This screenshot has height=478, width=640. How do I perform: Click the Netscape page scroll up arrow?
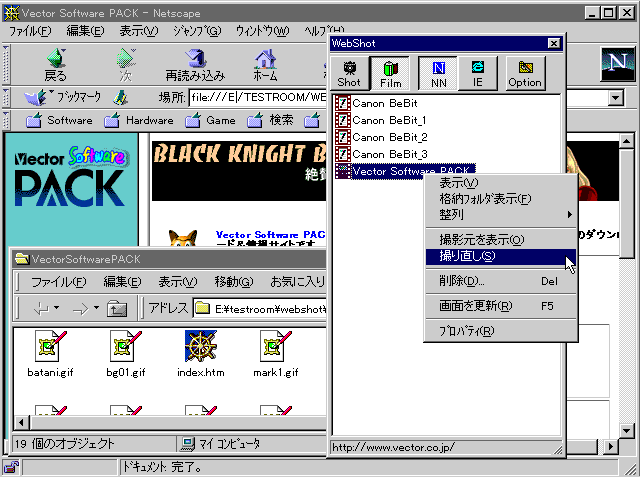click(x=627, y=141)
